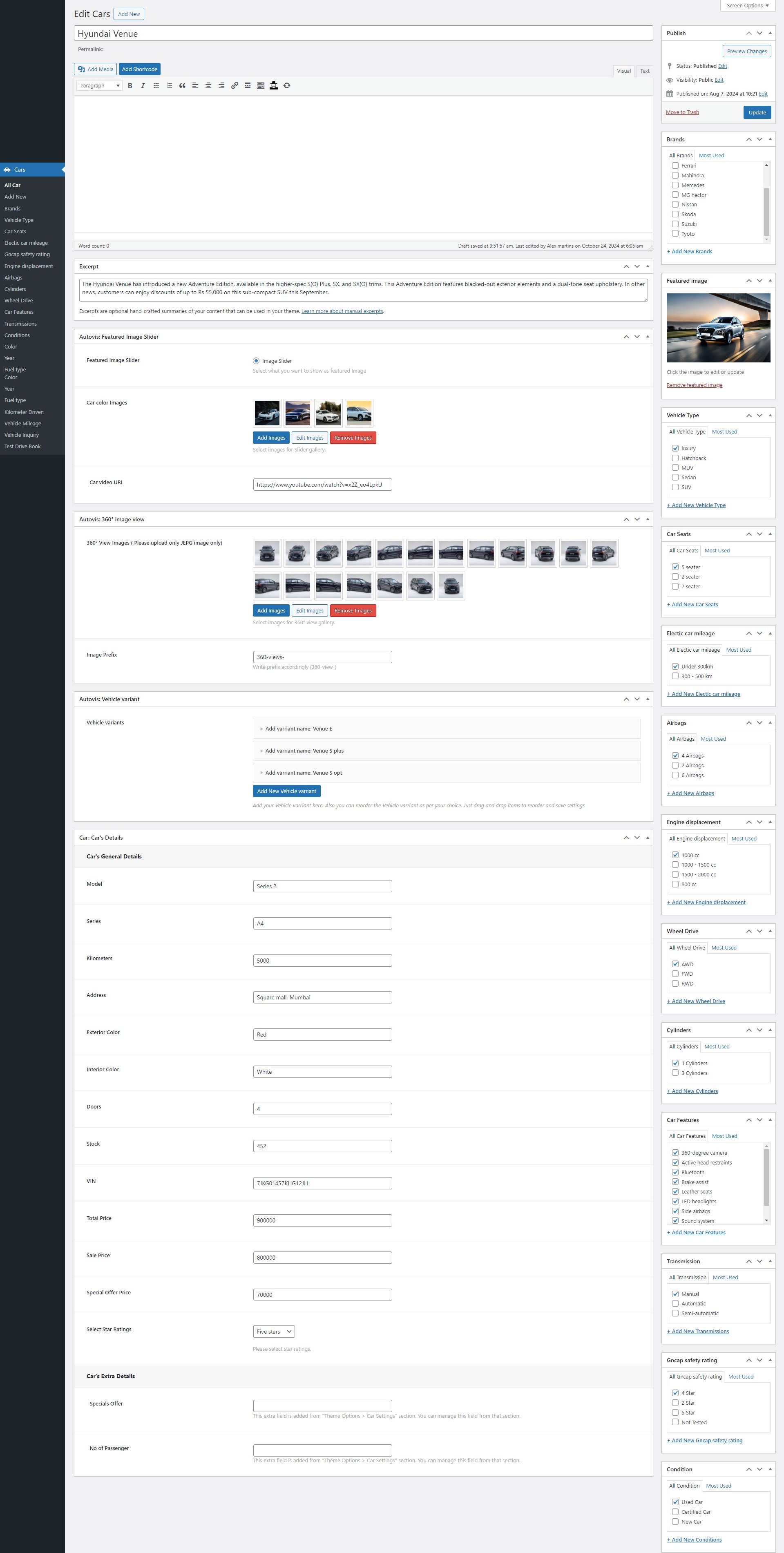The width and height of the screenshot is (784, 1553).
Task: Click the Remove featured image link
Action: tap(694, 385)
